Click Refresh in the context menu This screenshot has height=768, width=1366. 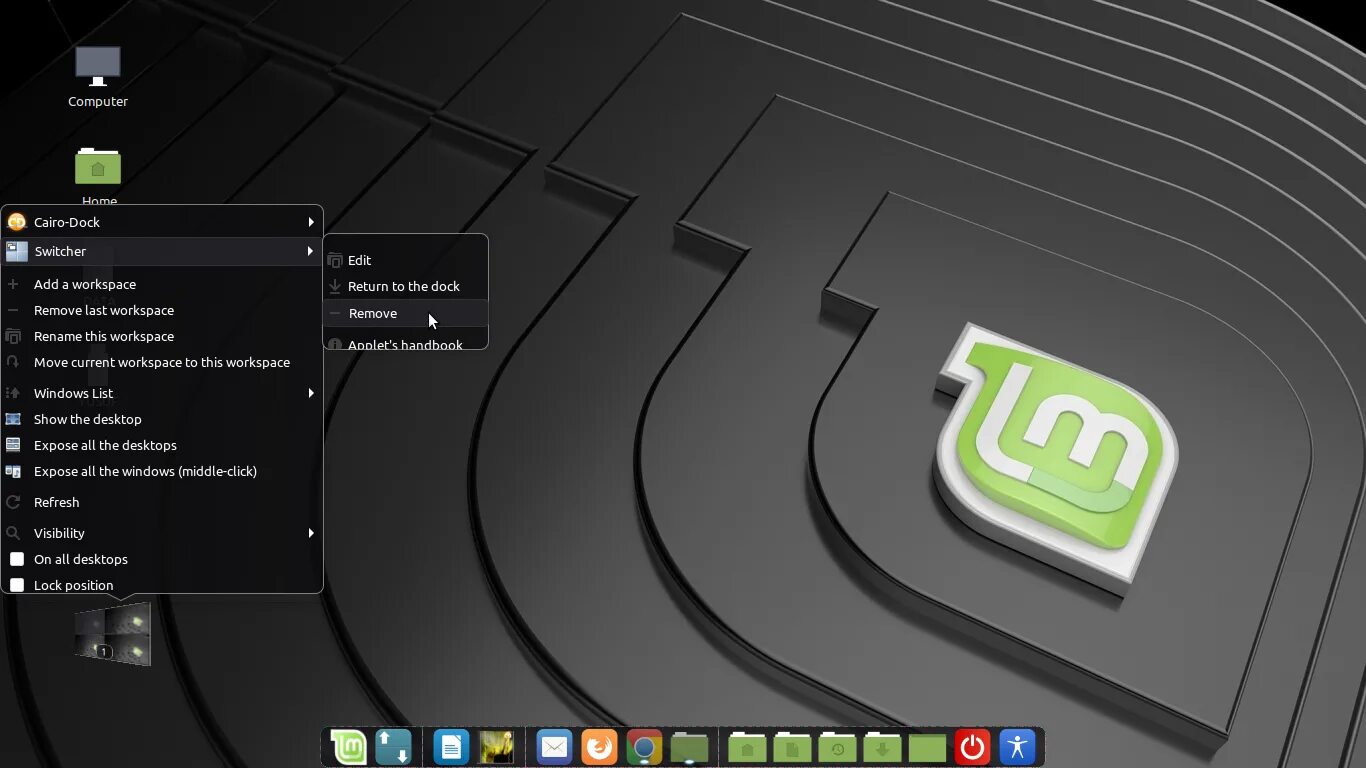(x=162, y=502)
